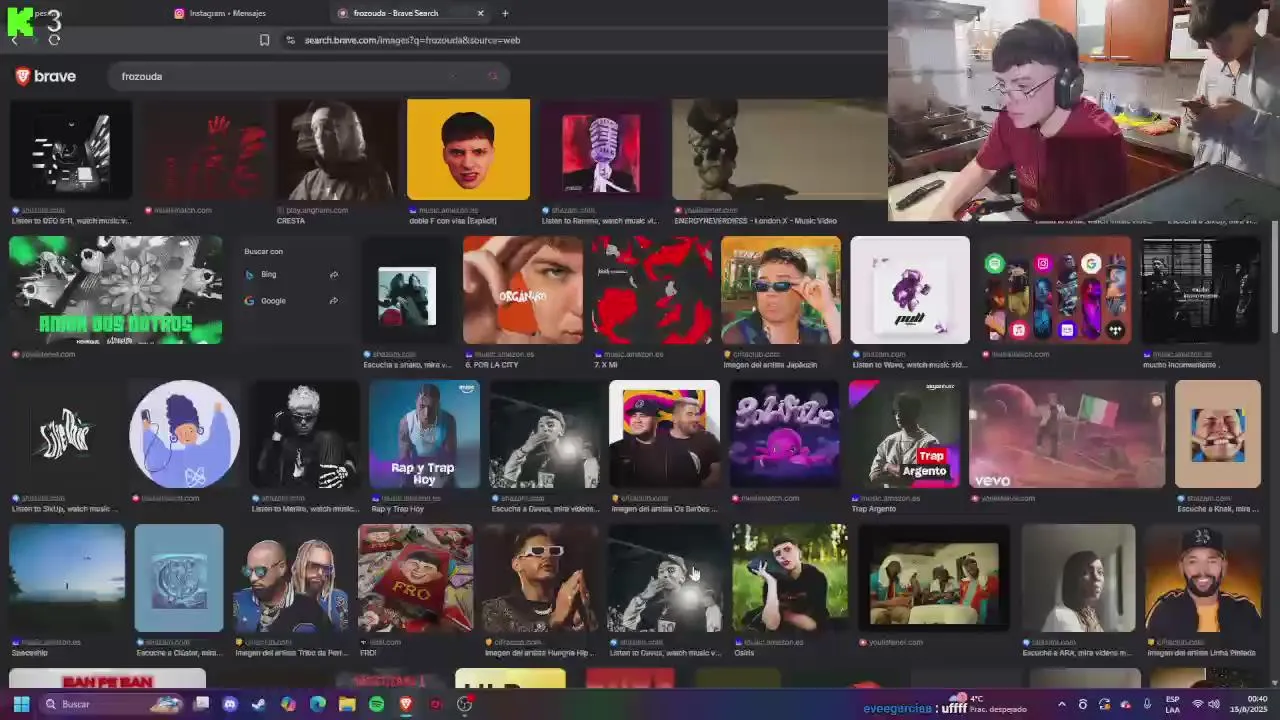This screenshot has width=1280, height=720.
Task: Click the external arrow next to Bing
Action: (334, 274)
